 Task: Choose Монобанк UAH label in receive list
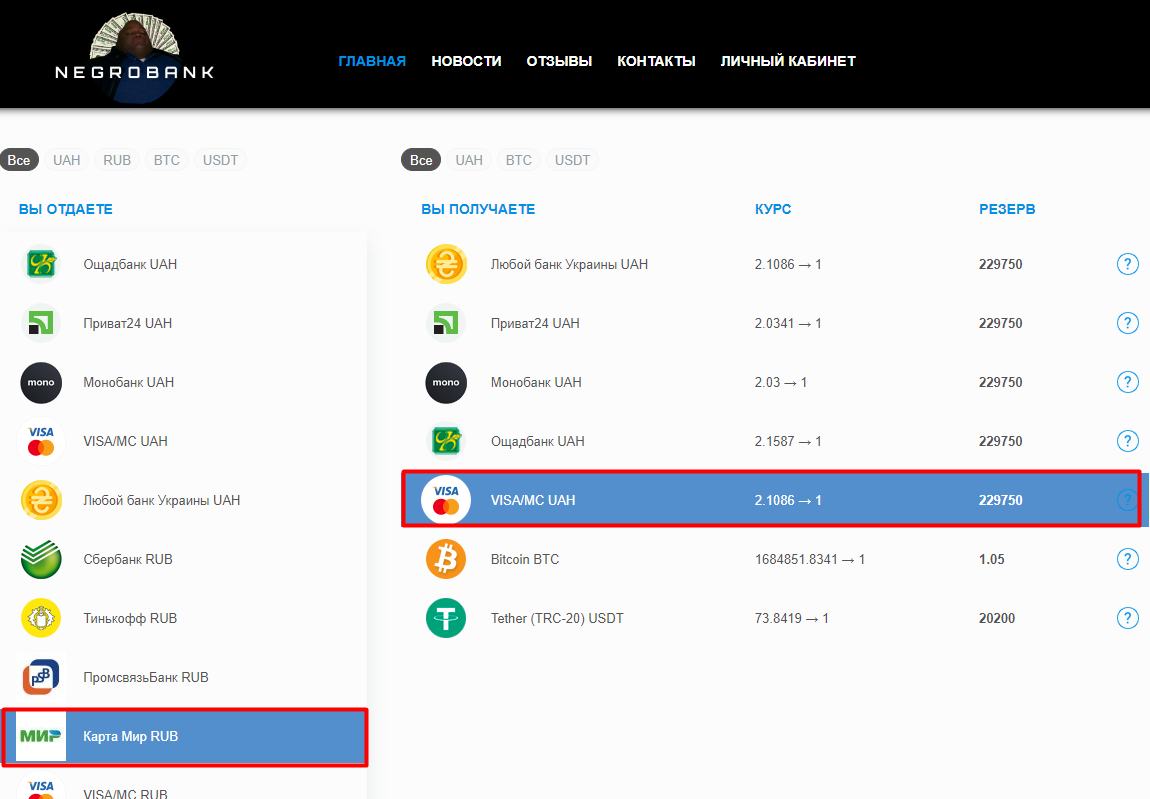[x=536, y=382]
